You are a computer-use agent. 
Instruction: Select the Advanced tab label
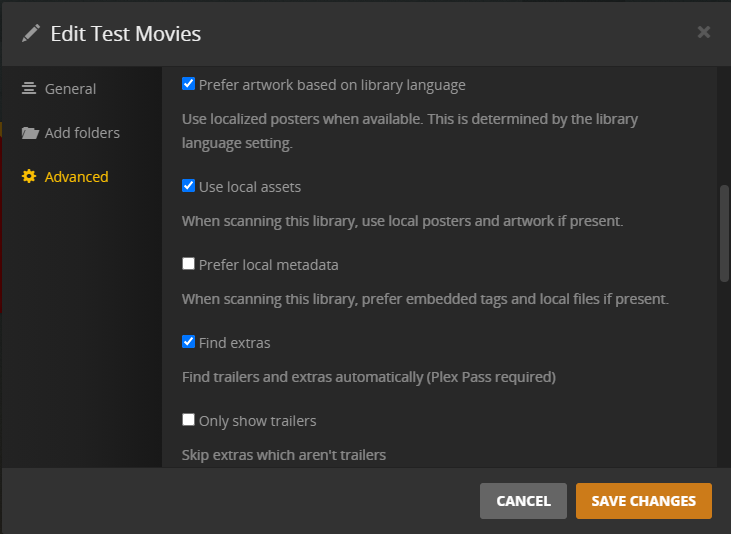76,177
